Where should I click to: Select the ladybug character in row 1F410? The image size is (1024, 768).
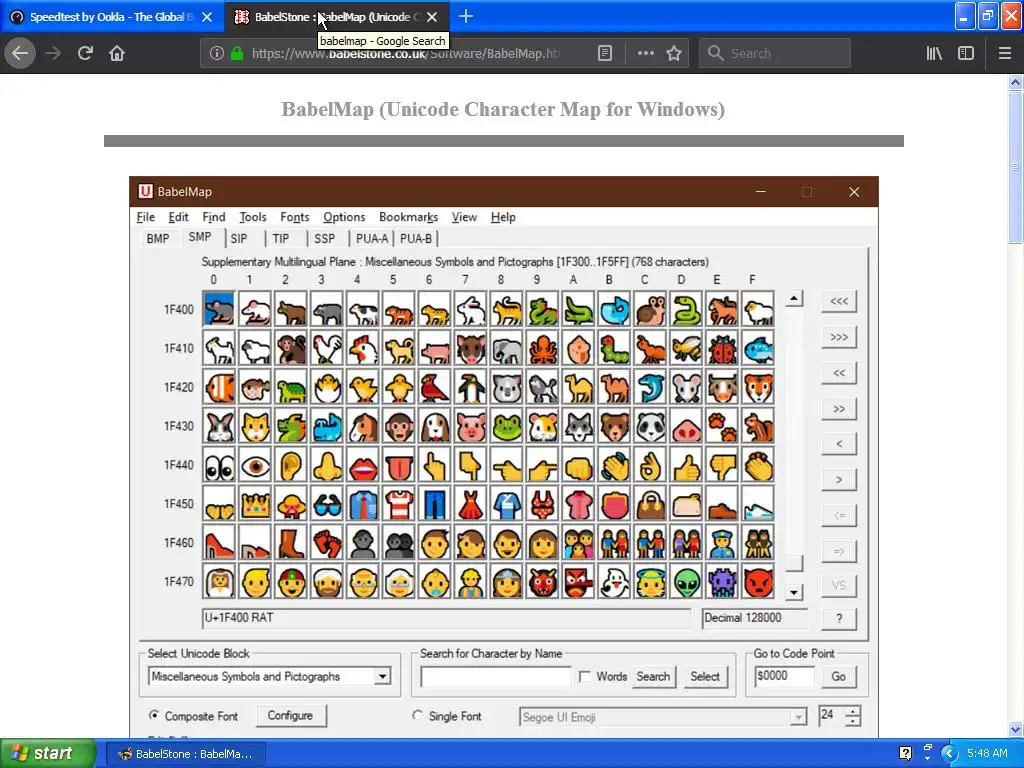click(x=722, y=348)
